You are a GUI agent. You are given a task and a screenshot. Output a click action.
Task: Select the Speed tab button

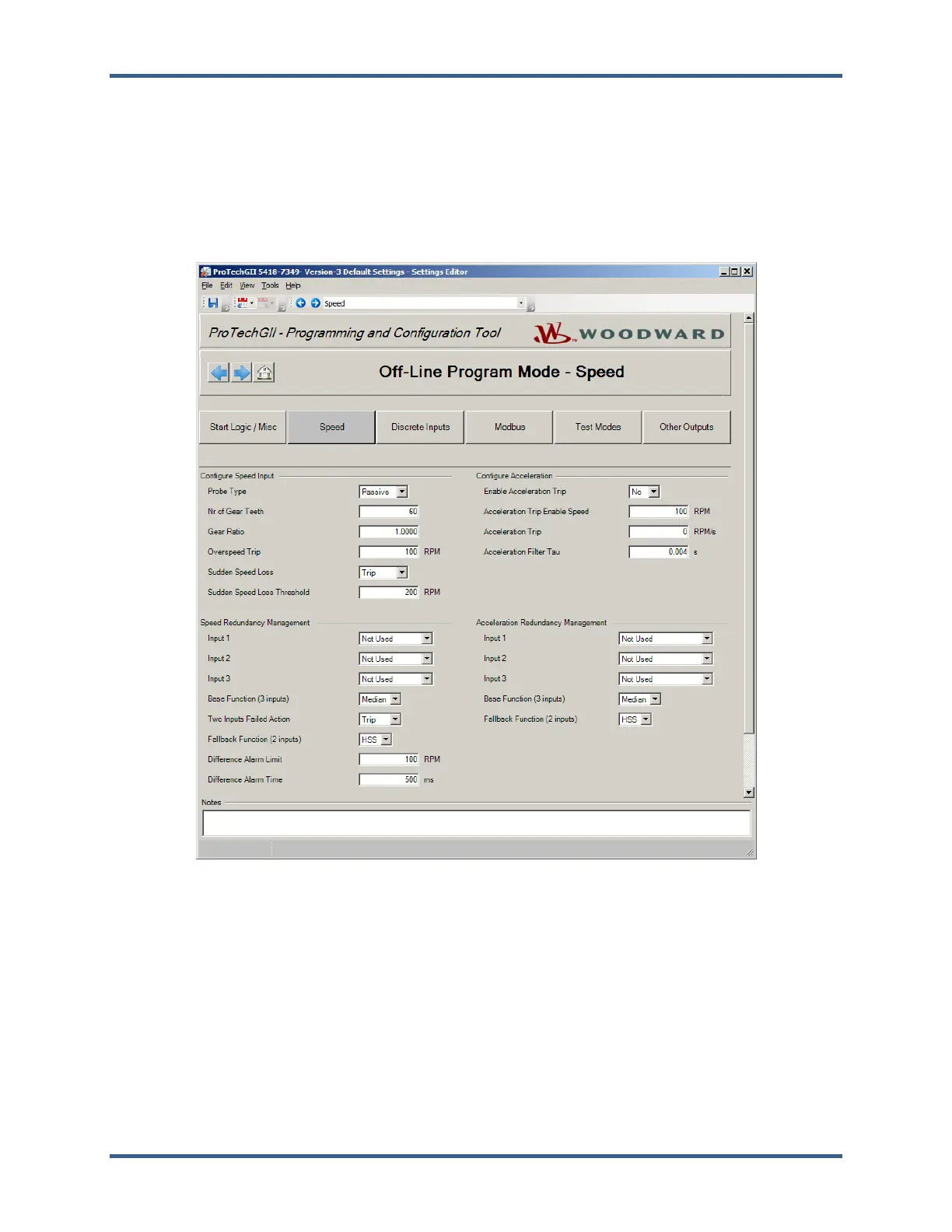pos(331,427)
